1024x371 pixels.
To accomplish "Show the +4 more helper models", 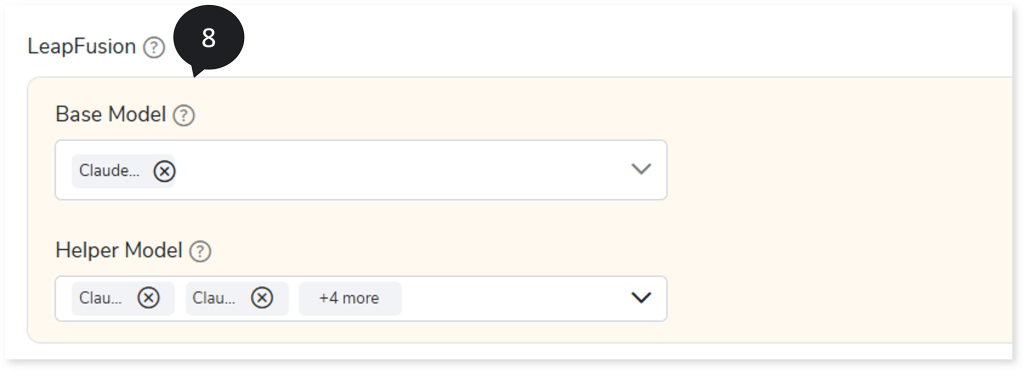I will pyautogui.click(x=349, y=298).
